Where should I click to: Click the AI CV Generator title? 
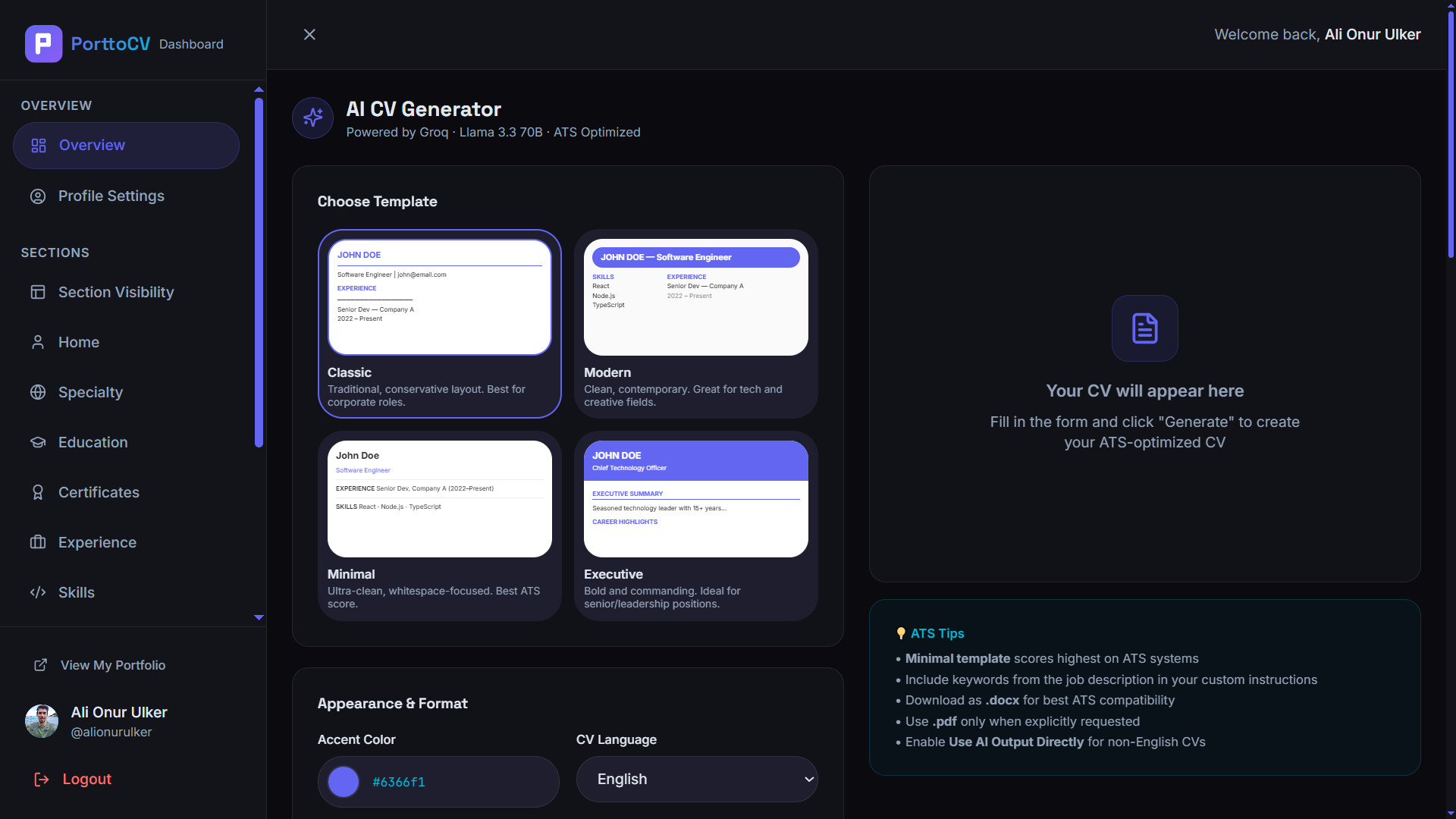coord(424,109)
